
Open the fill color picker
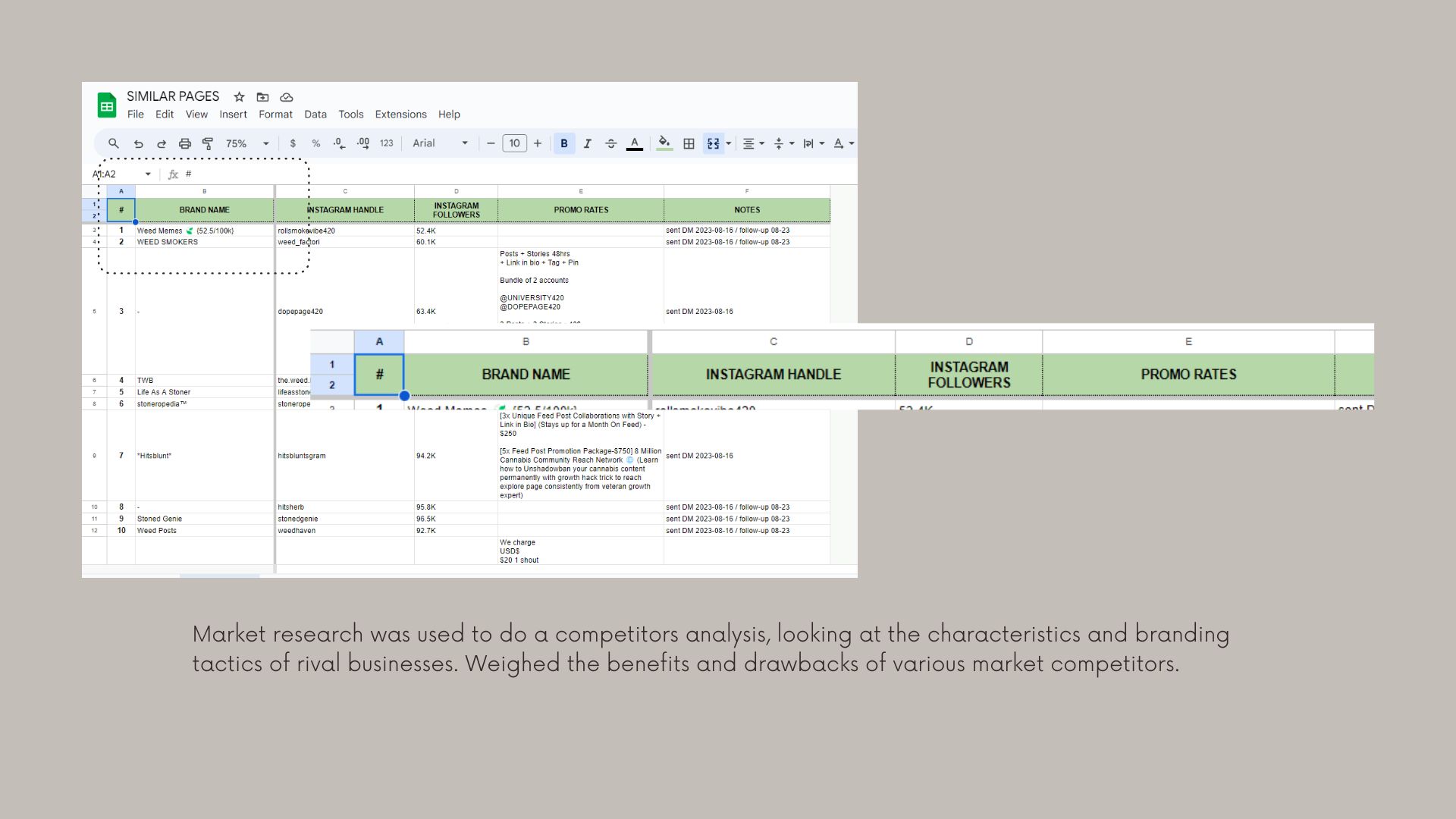pos(664,143)
